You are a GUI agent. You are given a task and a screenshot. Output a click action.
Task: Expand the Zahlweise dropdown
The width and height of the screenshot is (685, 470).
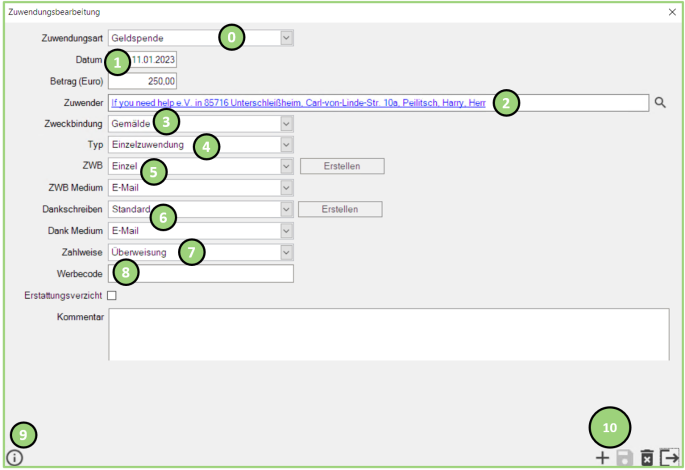coord(287,252)
